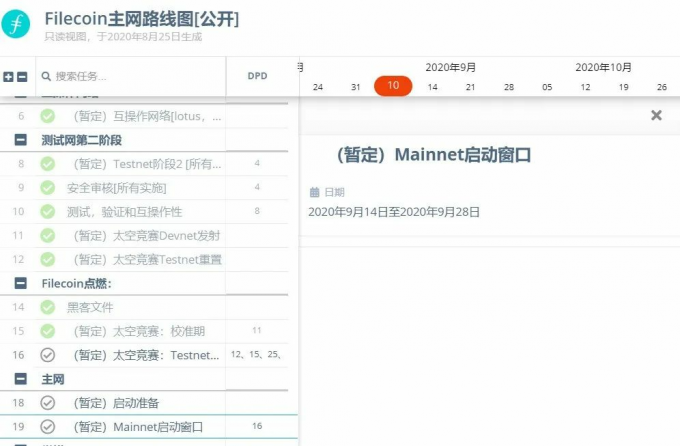The image size is (680, 446).
Task: Select timeline date 19
Action: [x=624, y=87]
